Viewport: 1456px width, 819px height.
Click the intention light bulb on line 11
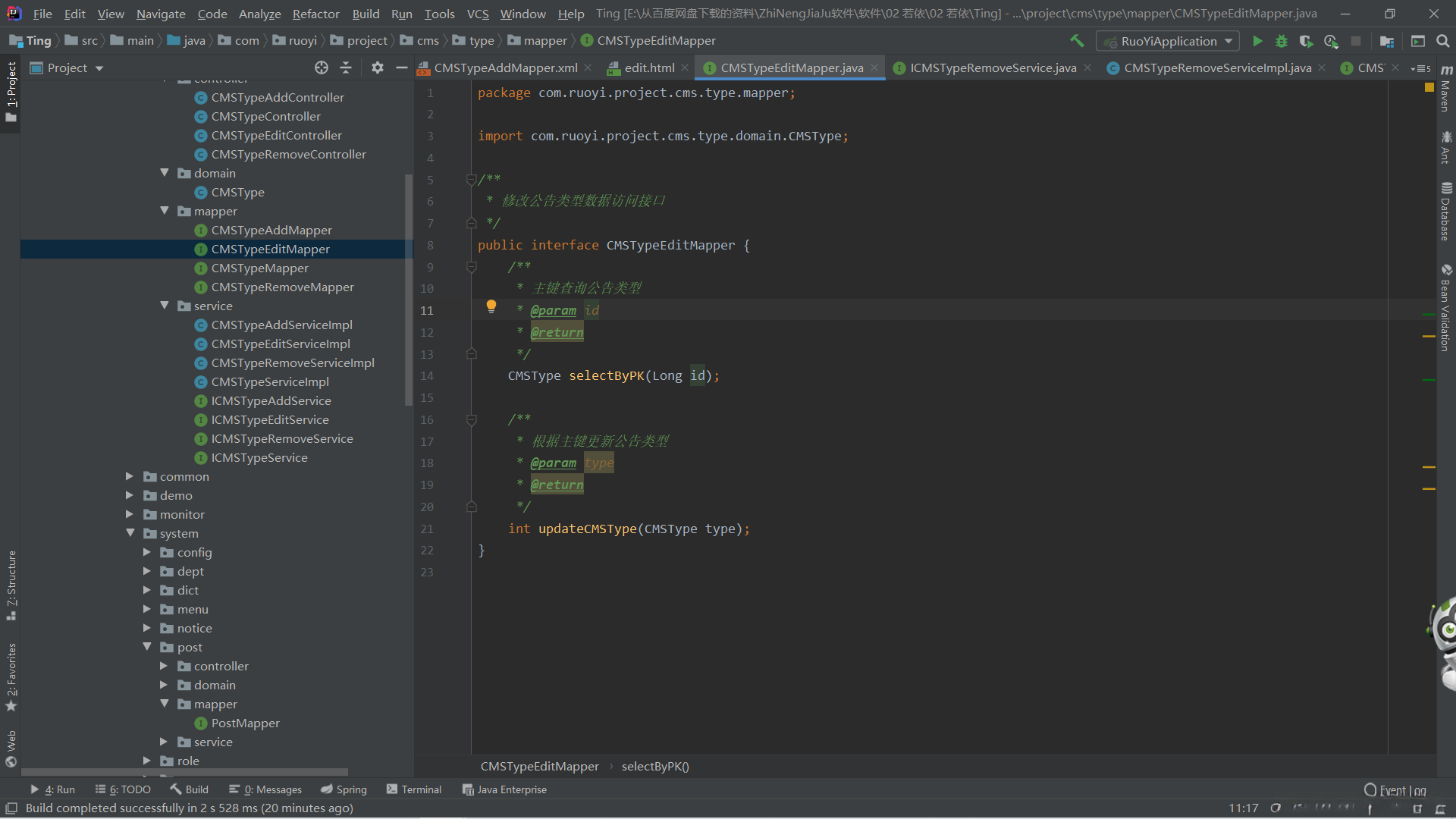click(491, 306)
